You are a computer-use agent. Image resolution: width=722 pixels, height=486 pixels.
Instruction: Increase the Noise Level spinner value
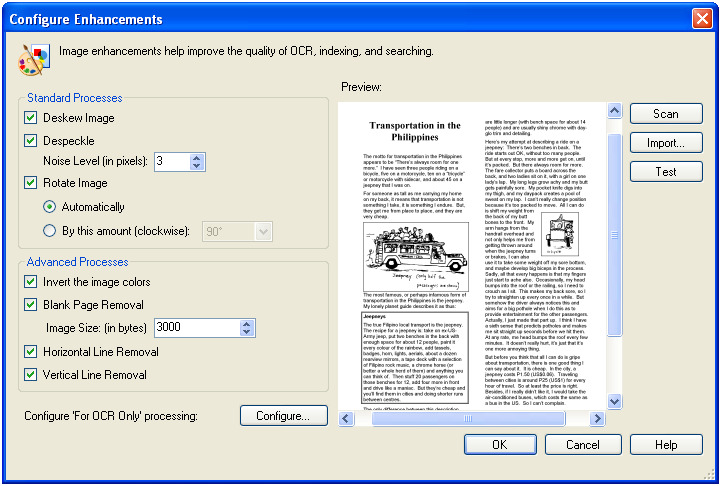click(197, 158)
